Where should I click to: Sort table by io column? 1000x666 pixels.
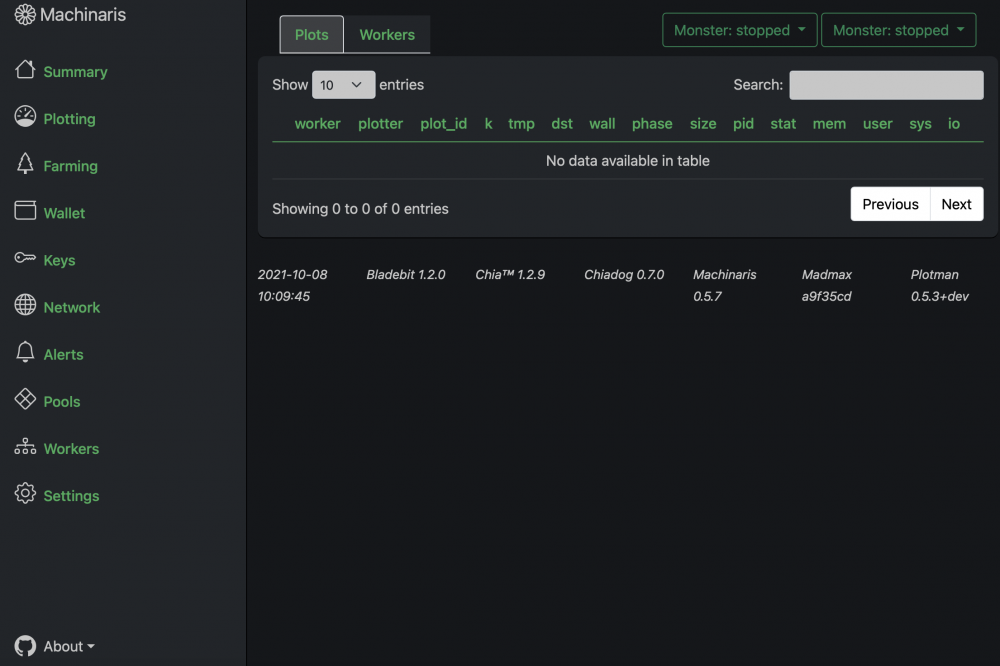[x=953, y=124]
